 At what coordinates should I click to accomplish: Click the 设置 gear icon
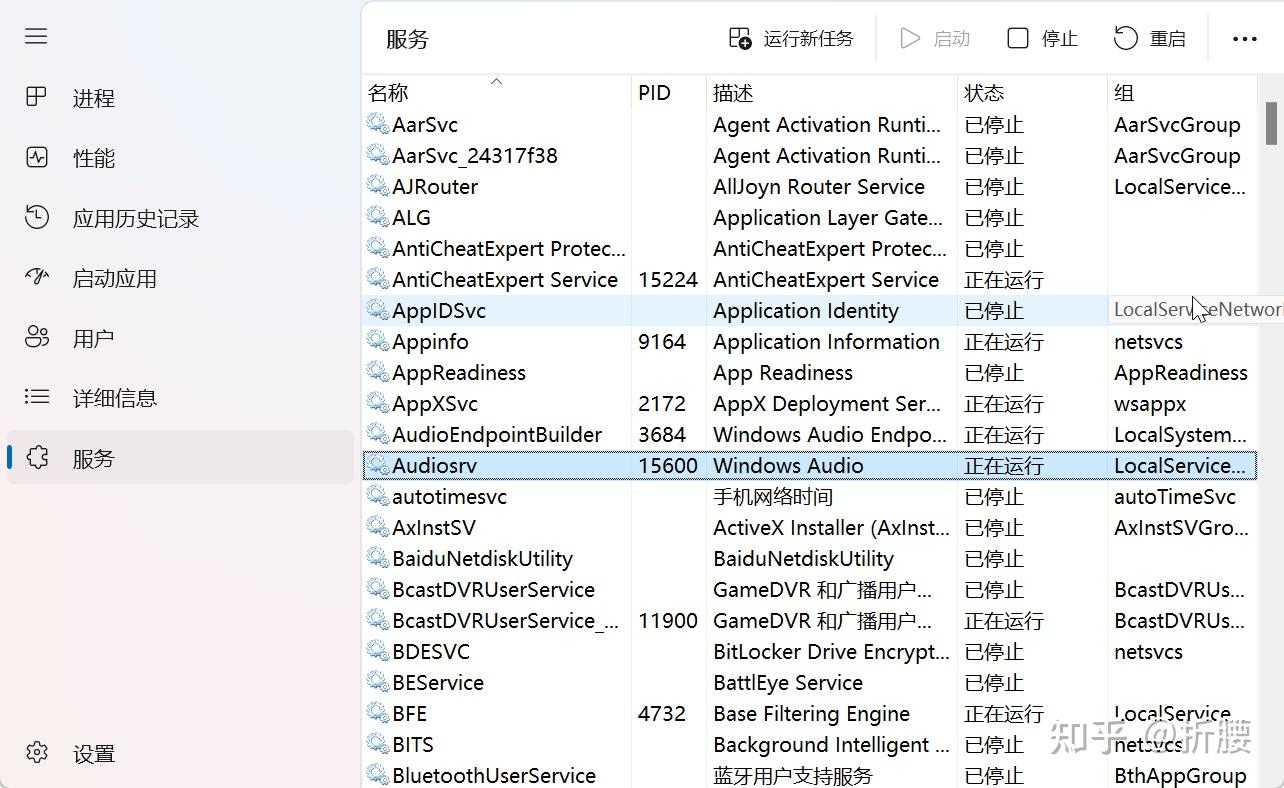click(x=36, y=752)
